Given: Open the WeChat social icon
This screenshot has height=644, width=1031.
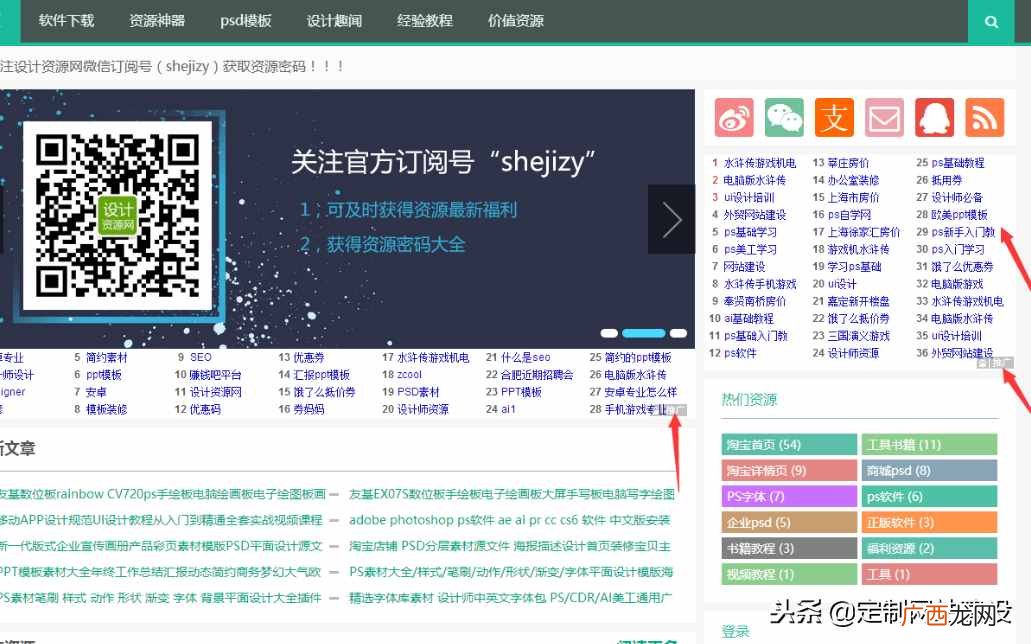Looking at the screenshot, I should [x=784, y=117].
